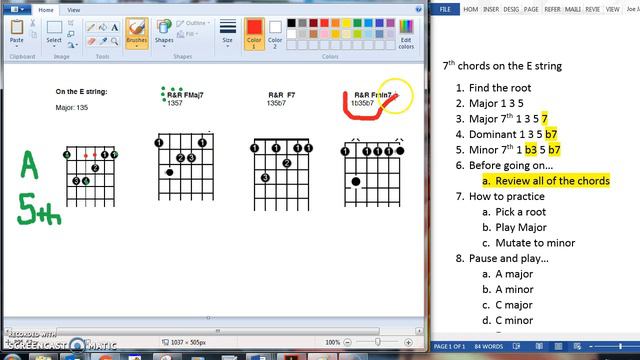
Task: Open the Shapes gallery icon in Paint
Action: coord(164,27)
